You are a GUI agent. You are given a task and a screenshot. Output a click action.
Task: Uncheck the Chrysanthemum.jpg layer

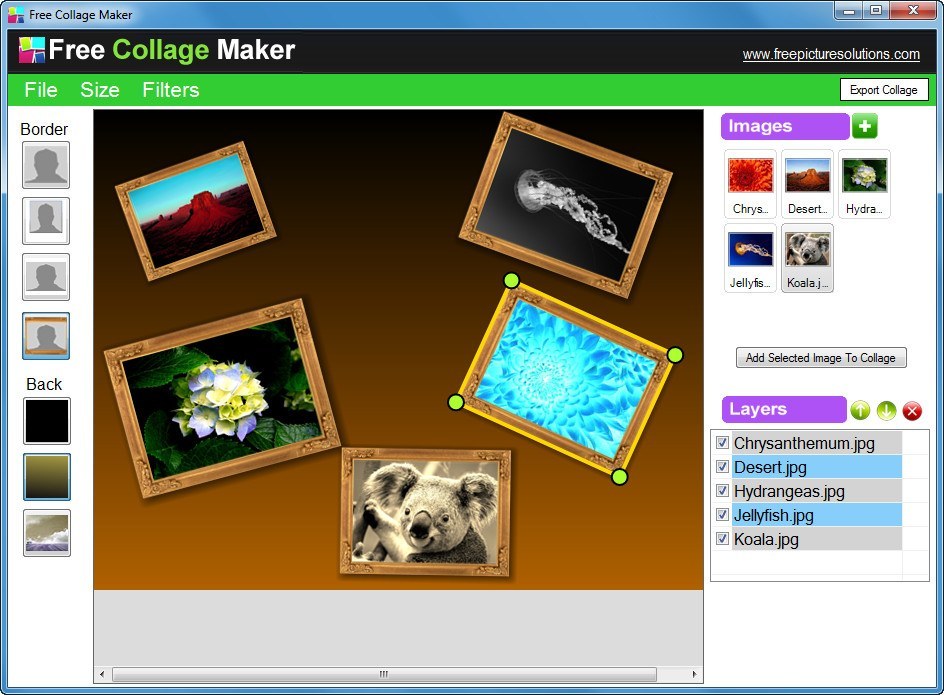click(723, 442)
